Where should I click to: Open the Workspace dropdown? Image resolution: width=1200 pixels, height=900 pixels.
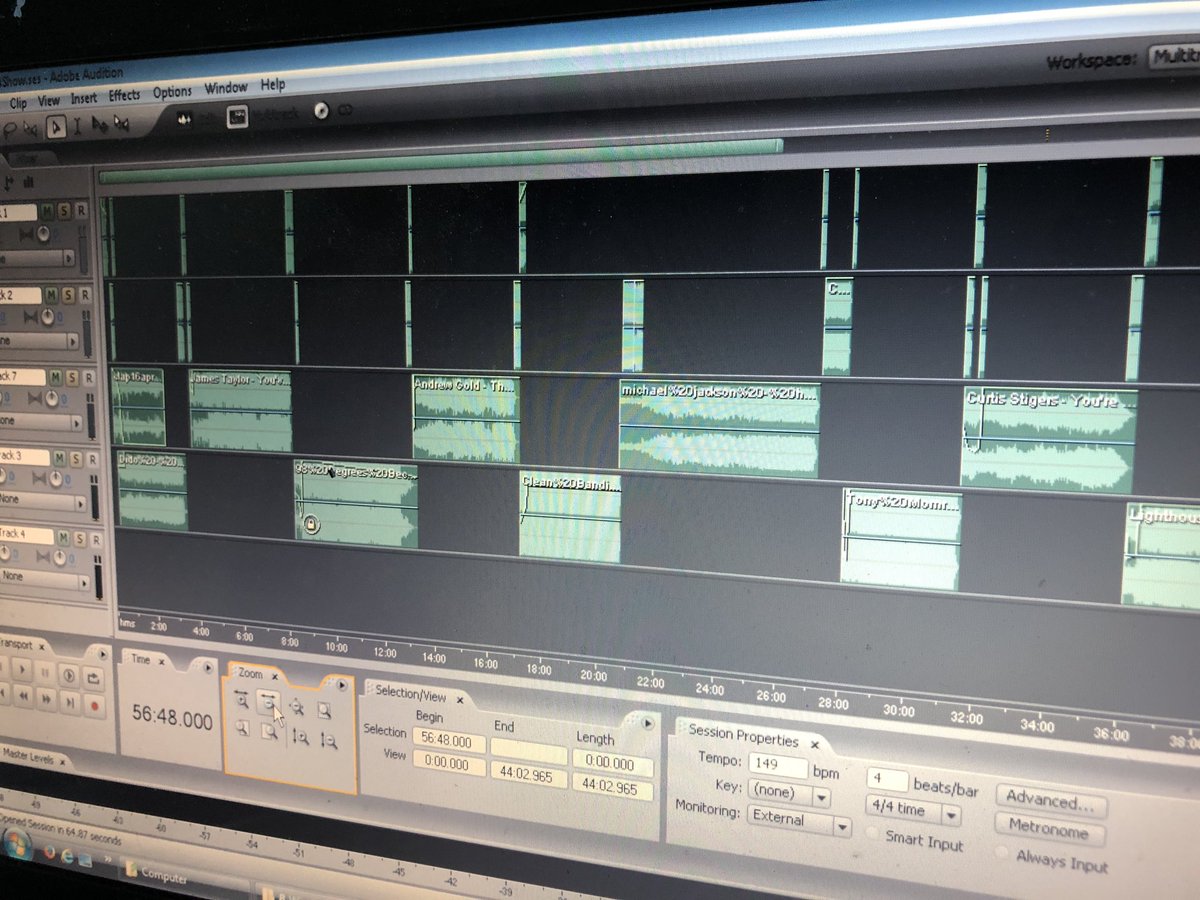point(1173,57)
